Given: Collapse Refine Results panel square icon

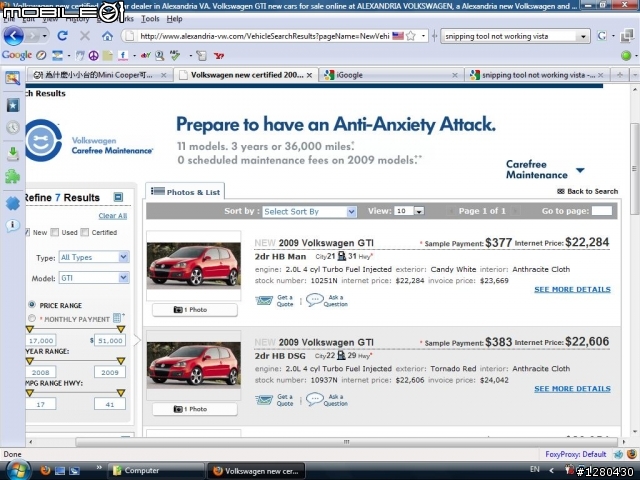Looking at the screenshot, I should click(118, 197).
